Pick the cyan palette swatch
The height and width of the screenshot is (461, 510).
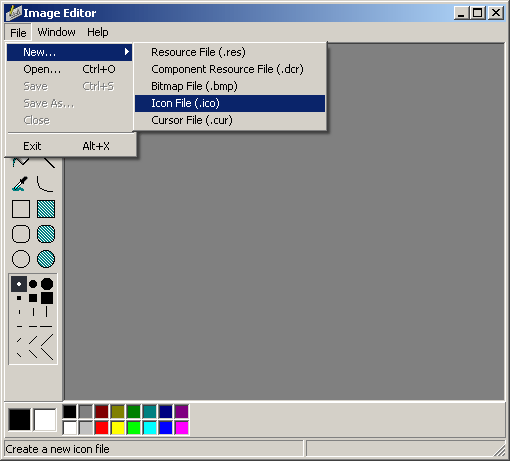tap(150, 428)
